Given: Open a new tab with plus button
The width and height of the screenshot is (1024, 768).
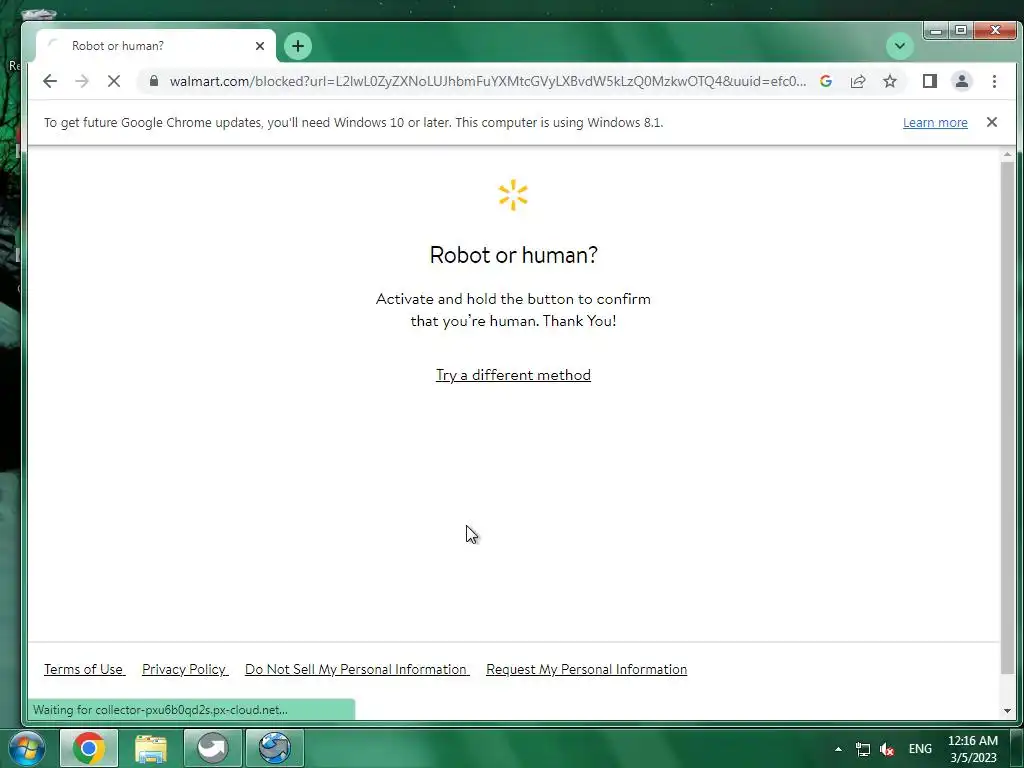Looking at the screenshot, I should pyautogui.click(x=298, y=46).
